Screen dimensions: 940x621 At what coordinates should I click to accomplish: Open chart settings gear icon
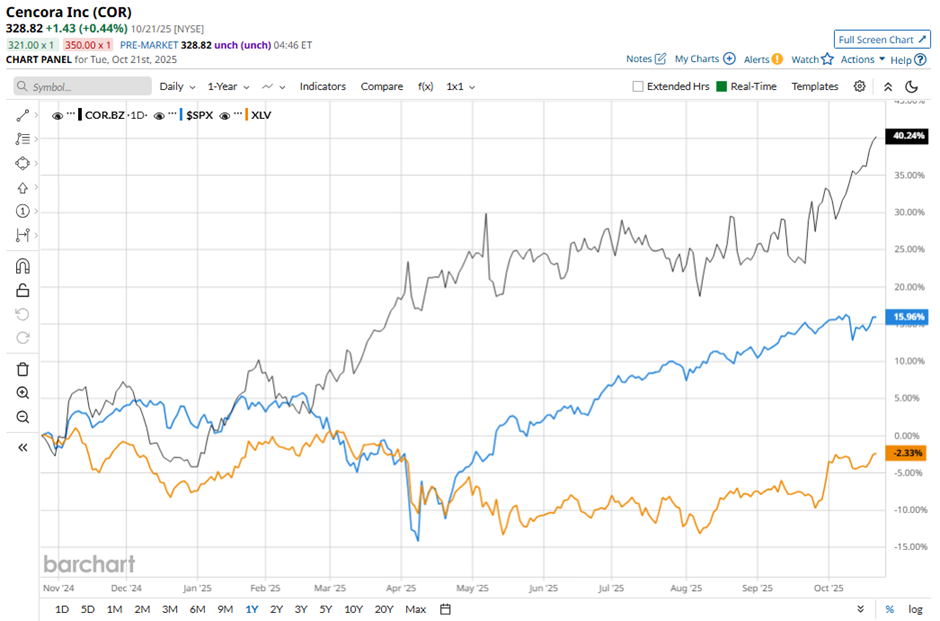click(859, 86)
